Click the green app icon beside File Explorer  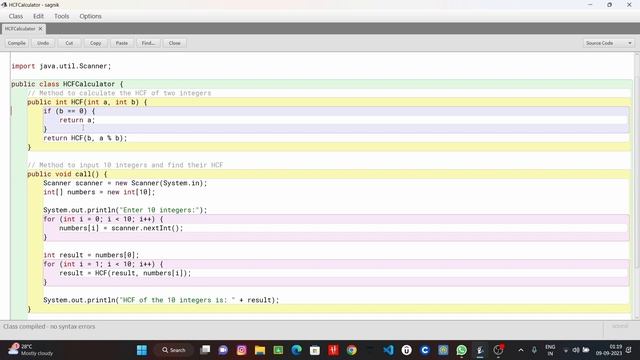tap(278, 350)
